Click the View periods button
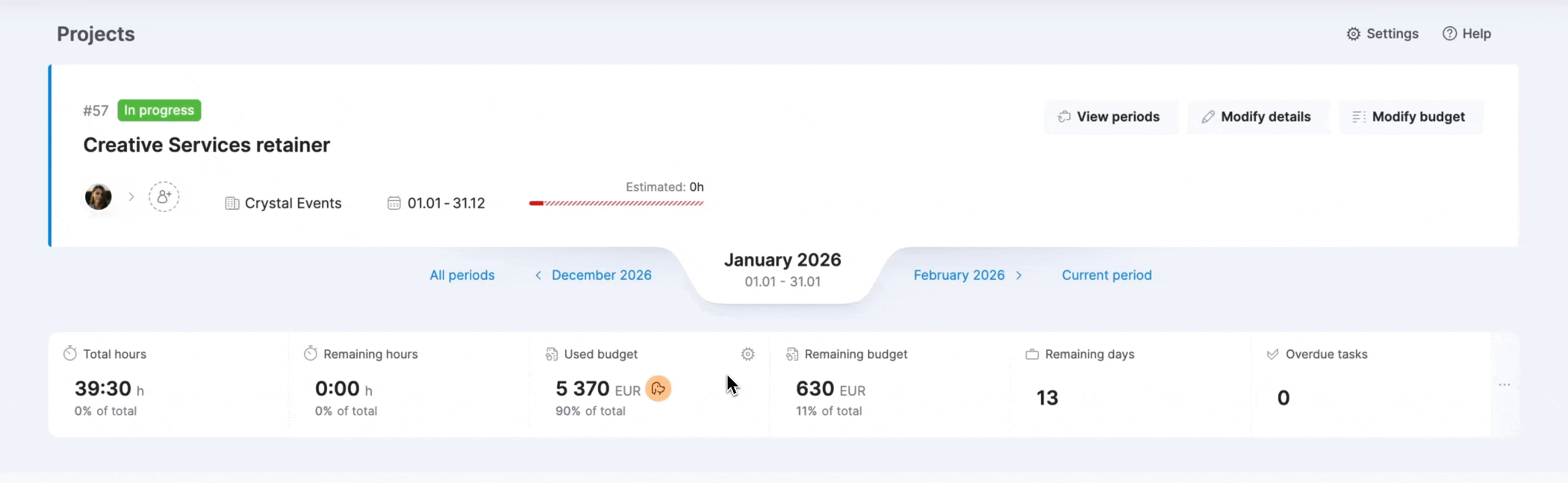 [1110, 117]
